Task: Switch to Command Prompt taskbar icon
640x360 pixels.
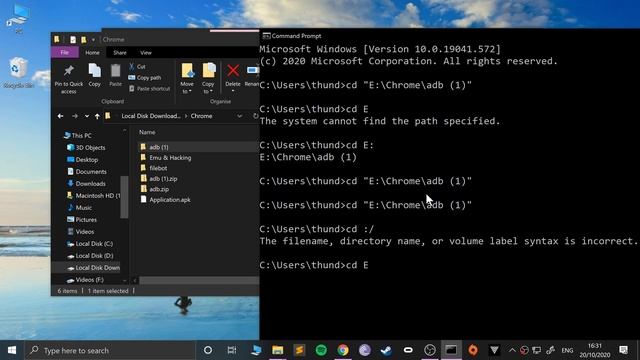Action: point(451,350)
